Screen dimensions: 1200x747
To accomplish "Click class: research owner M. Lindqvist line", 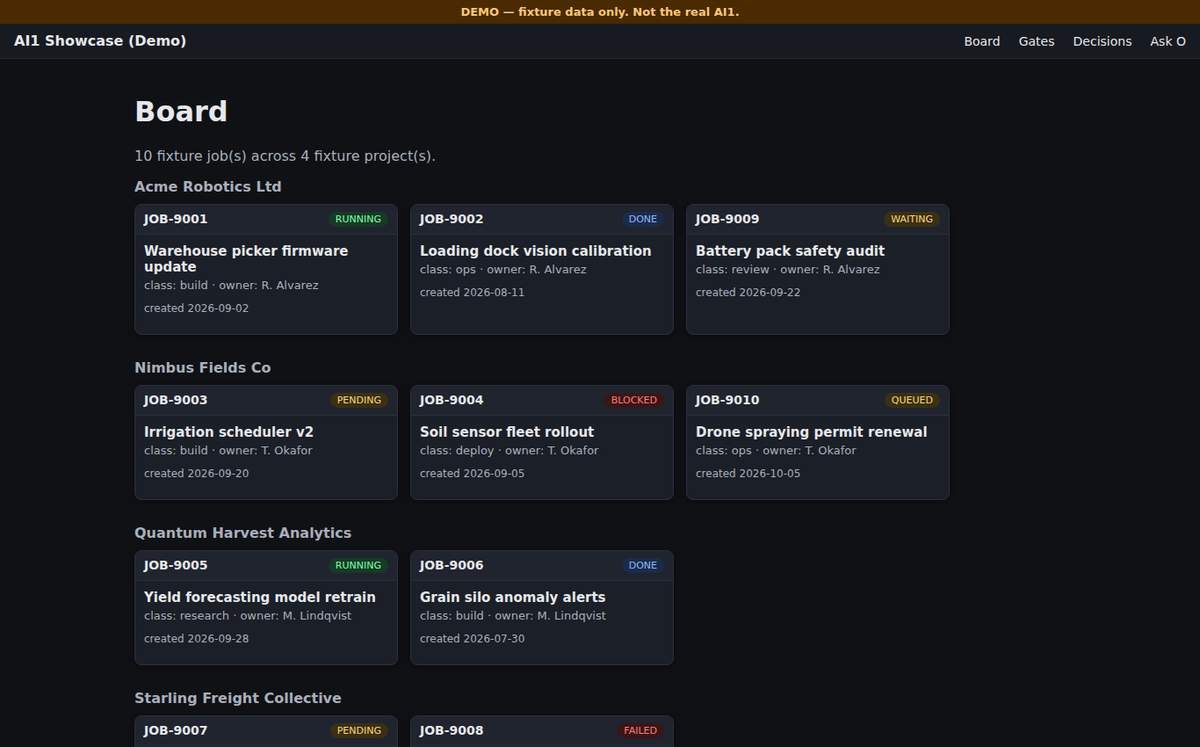I will pyautogui.click(x=248, y=616).
